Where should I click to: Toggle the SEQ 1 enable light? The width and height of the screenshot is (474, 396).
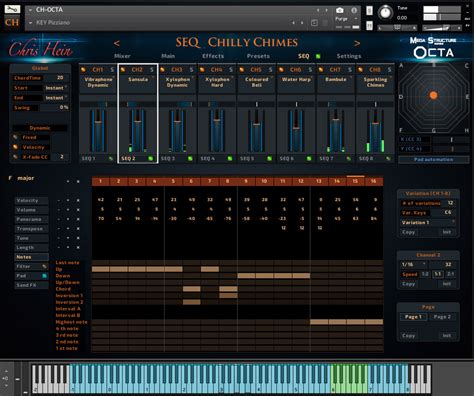111,159
